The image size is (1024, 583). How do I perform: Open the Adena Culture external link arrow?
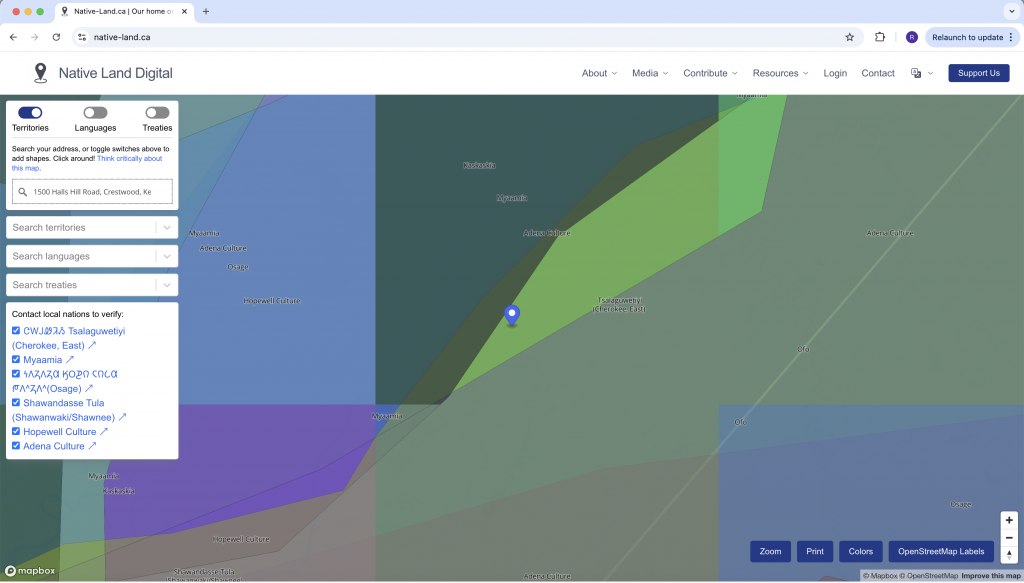coord(92,446)
